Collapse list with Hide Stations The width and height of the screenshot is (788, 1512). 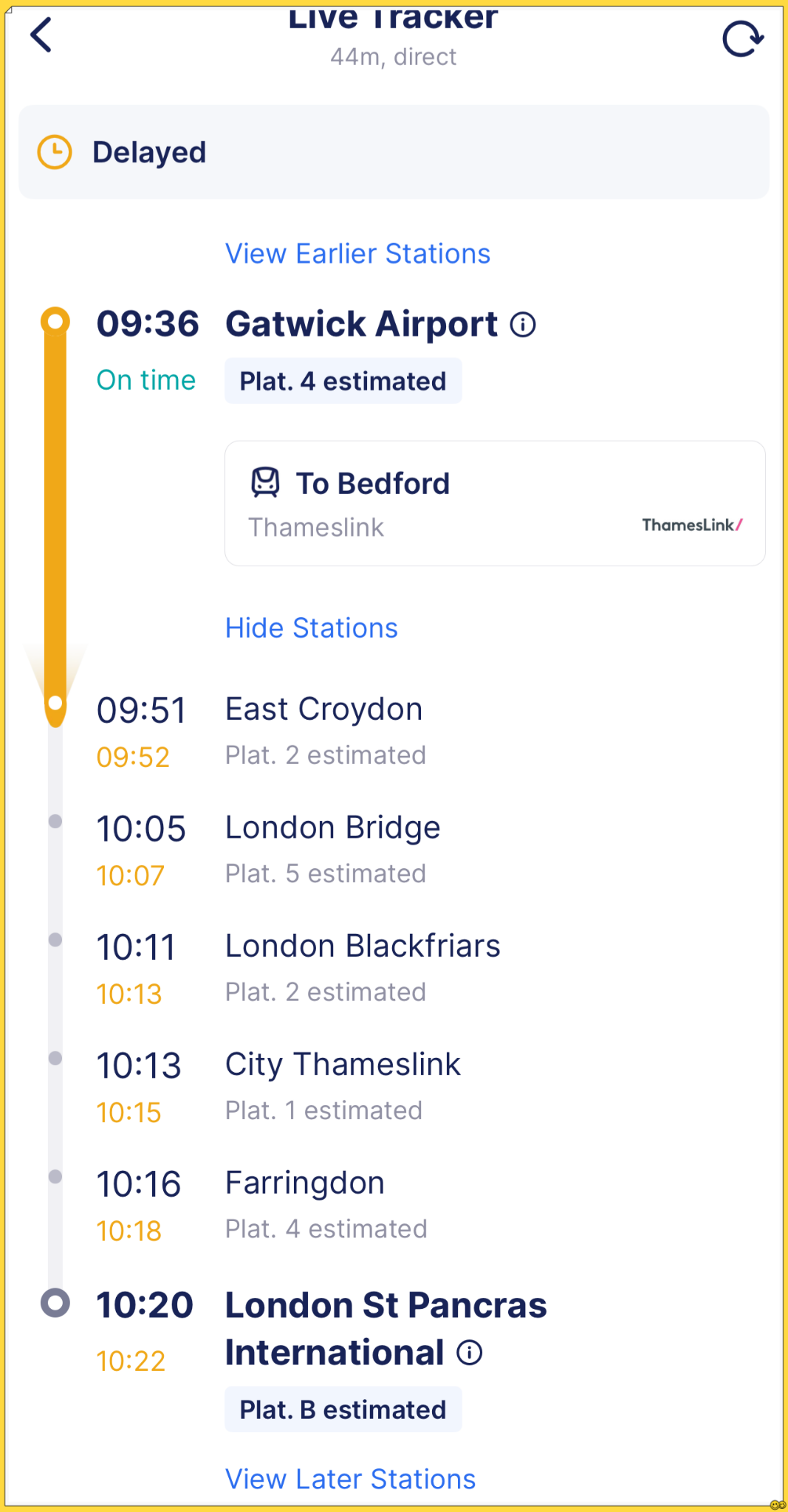(311, 628)
